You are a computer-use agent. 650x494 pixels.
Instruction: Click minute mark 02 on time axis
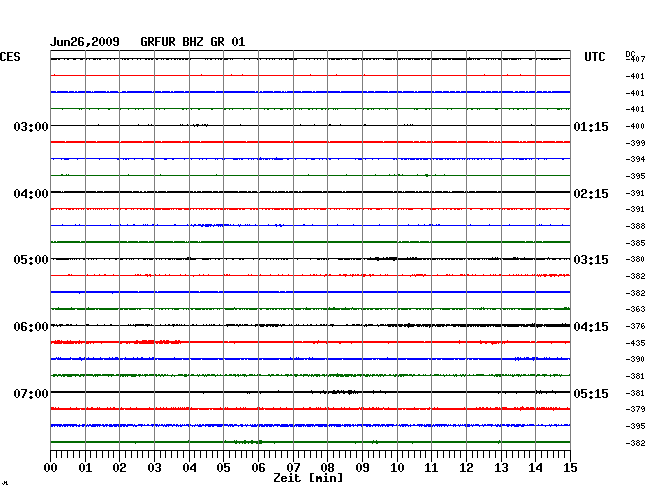point(119,468)
